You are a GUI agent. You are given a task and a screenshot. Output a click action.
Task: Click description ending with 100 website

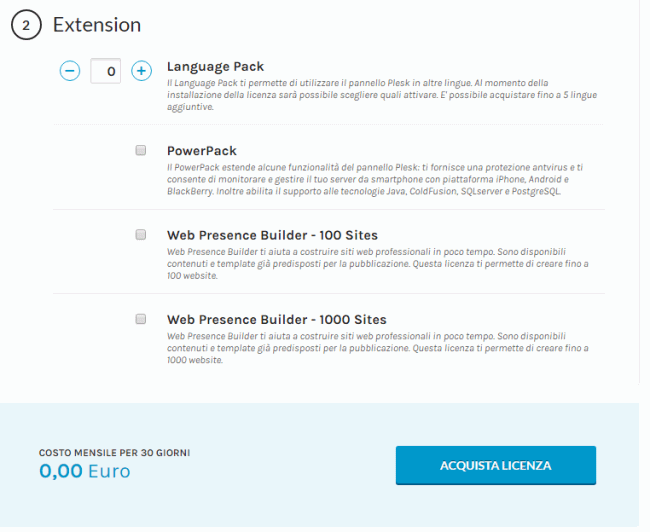(x=378, y=264)
